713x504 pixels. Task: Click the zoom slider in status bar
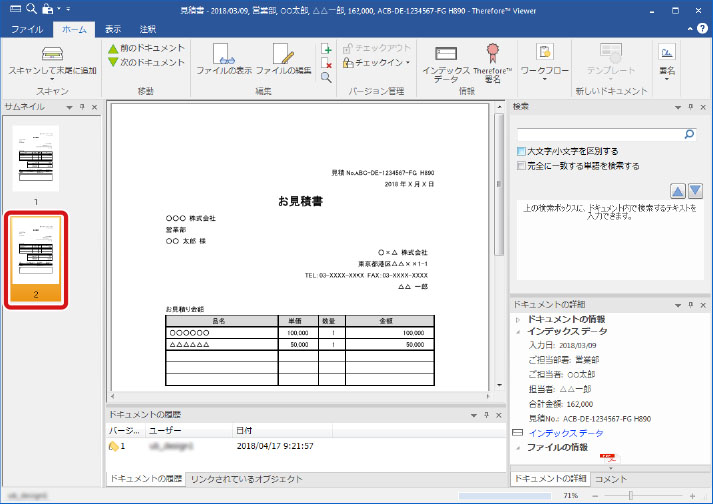click(x=630, y=495)
